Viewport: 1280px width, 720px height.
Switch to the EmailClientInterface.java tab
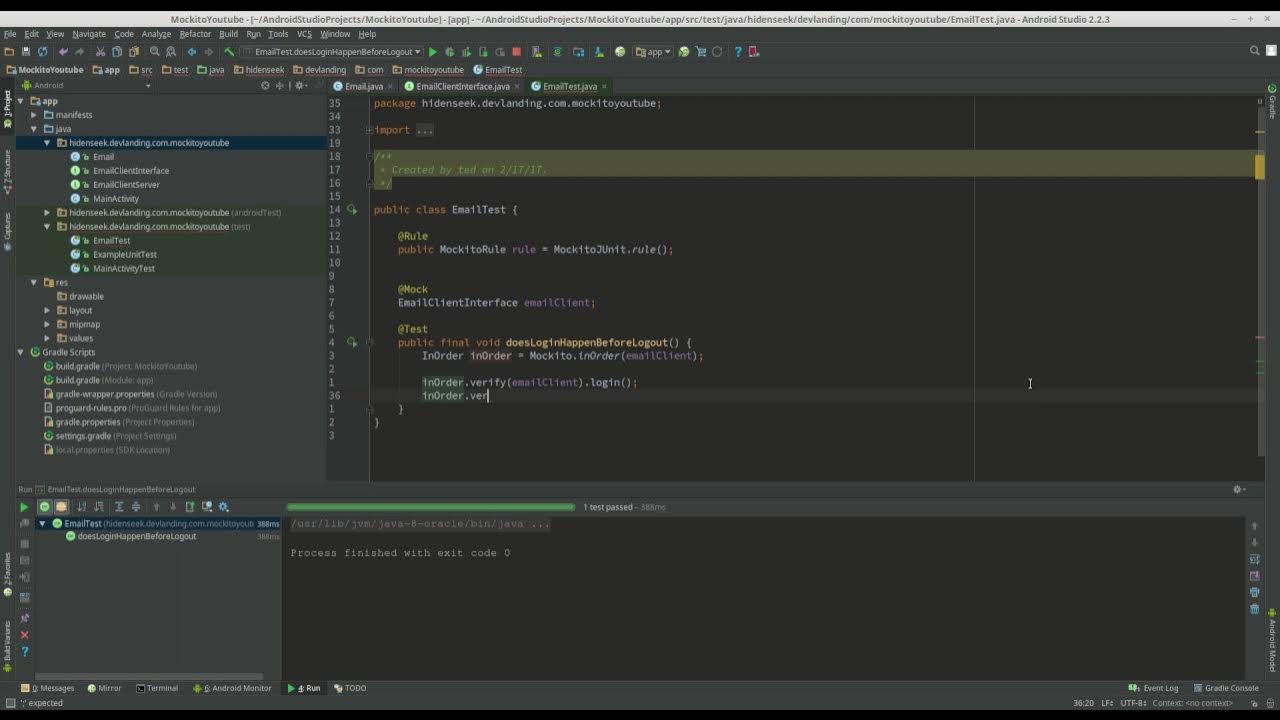(463, 86)
